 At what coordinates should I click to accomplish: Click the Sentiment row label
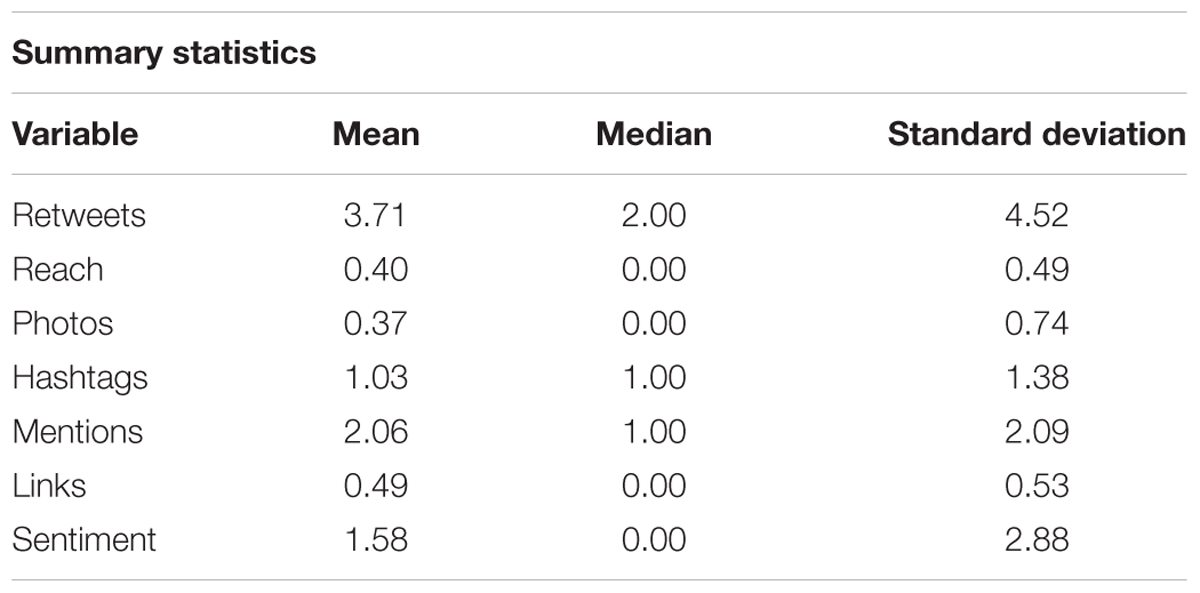tap(85, 539)
